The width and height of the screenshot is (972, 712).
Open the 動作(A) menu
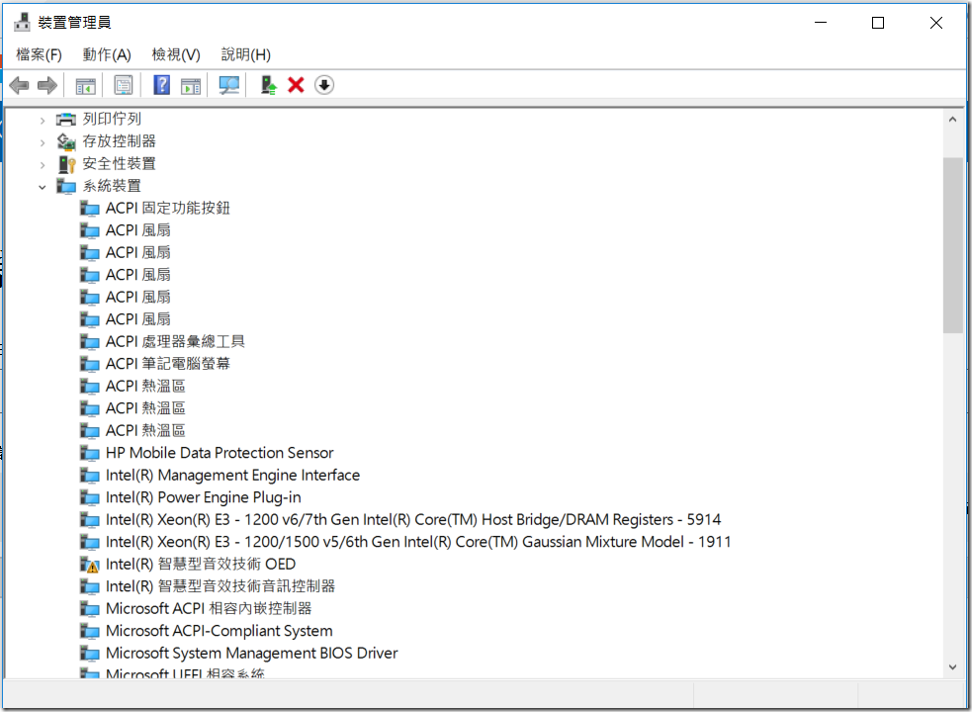tap(107, 55)
